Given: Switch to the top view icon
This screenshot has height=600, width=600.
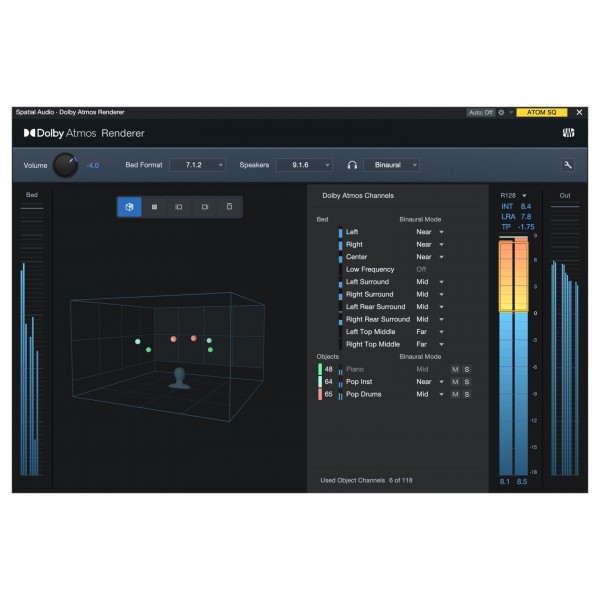Looking at the screenshot, I should click(x=155, y=207).
